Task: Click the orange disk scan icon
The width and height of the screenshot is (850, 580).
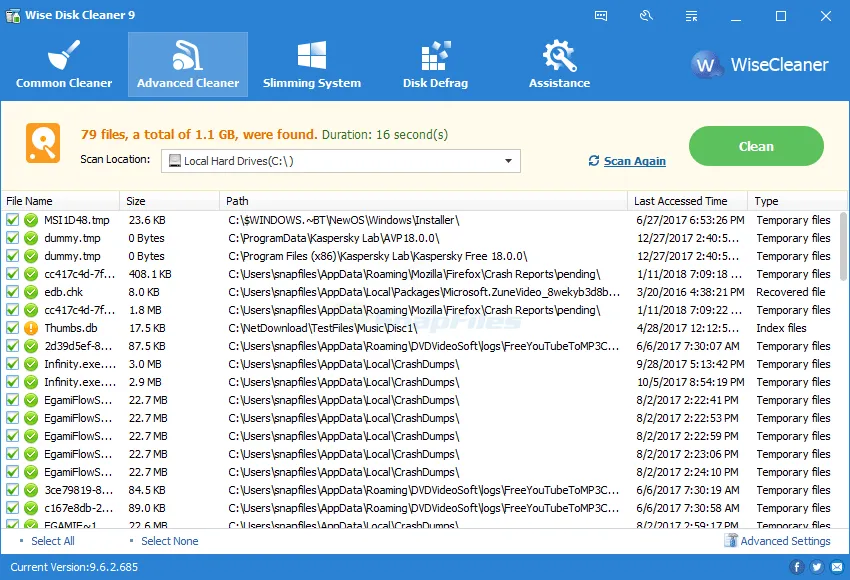Action: (x=43, y=143)
